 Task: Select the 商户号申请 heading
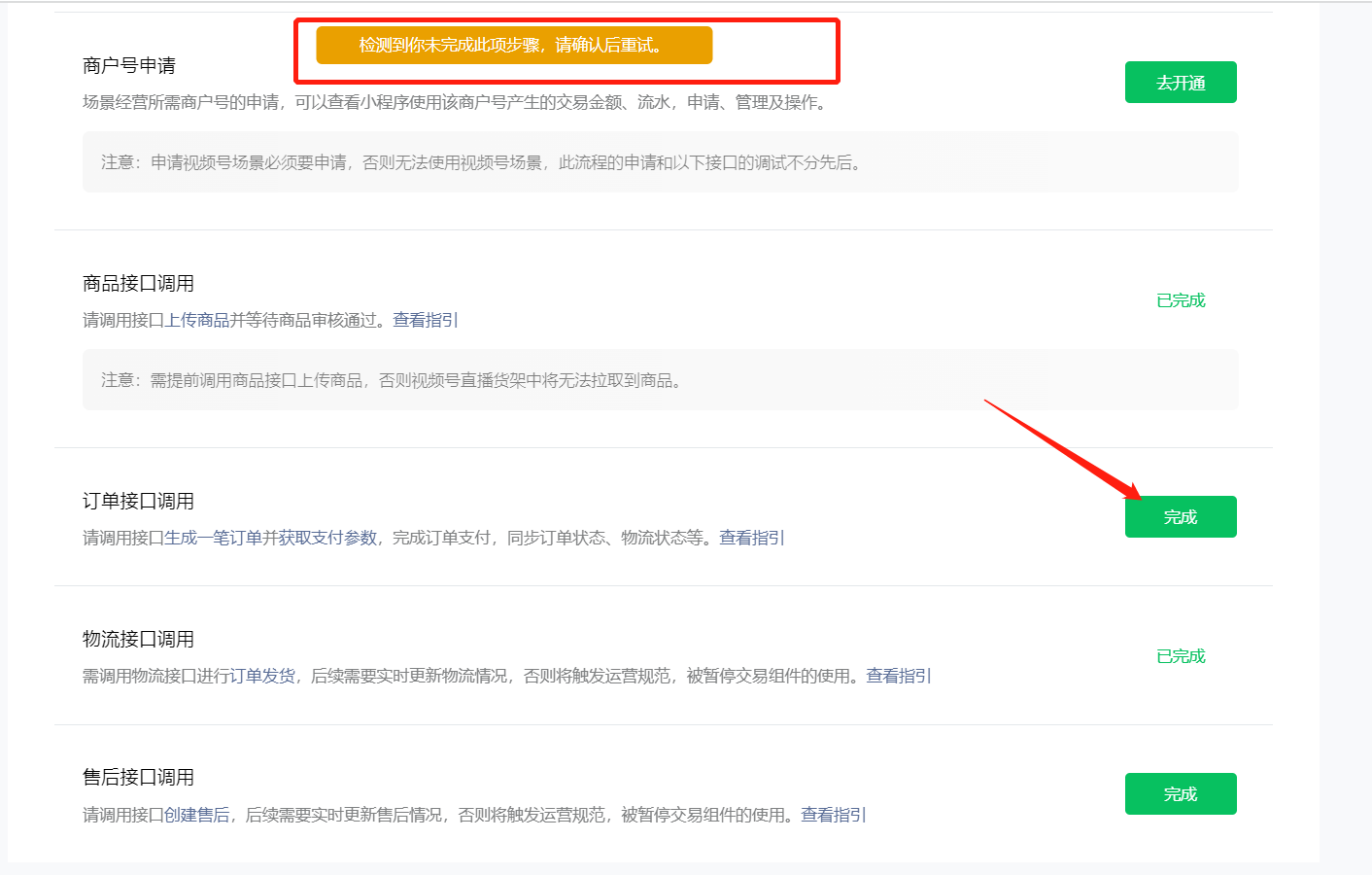(129, 65)
